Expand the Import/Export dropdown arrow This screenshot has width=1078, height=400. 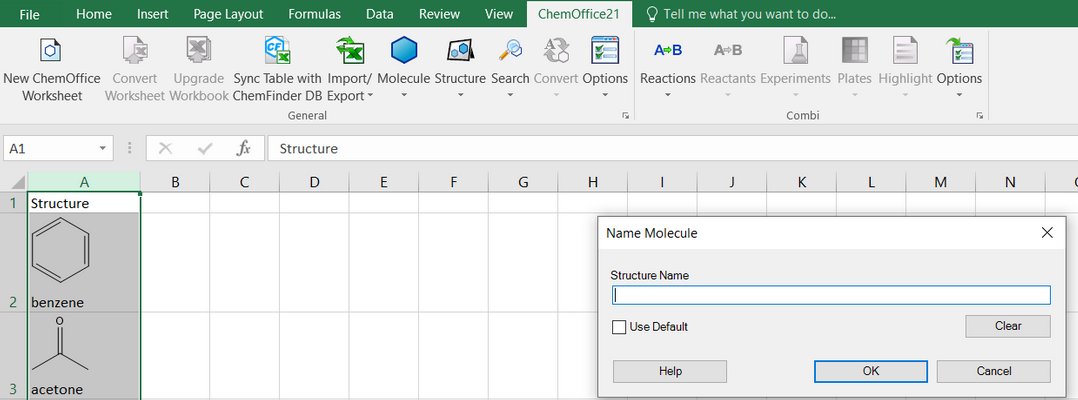click(x=371, y=96)
